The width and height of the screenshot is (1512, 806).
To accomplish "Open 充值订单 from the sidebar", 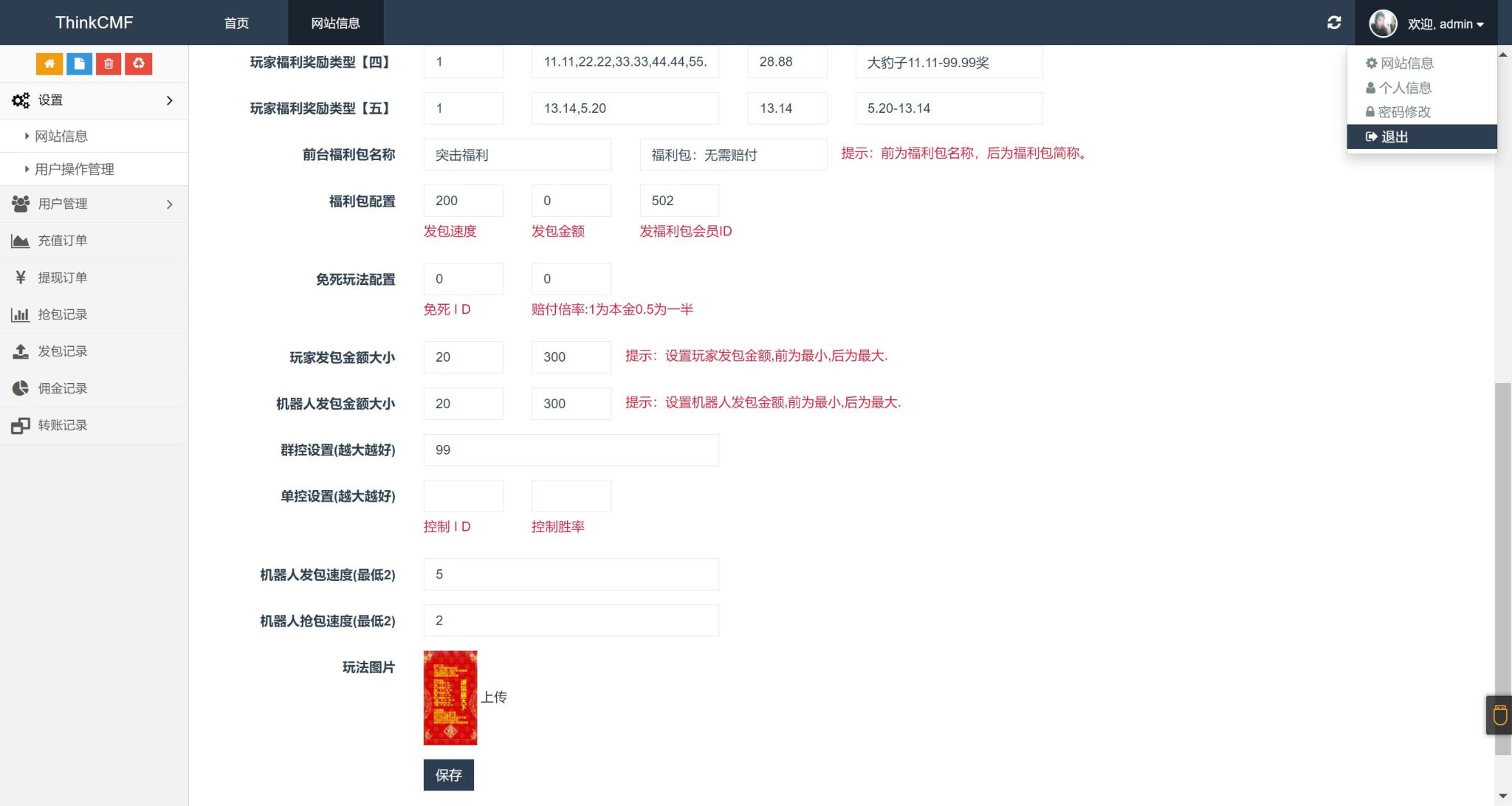I will [x=63, y=241].
